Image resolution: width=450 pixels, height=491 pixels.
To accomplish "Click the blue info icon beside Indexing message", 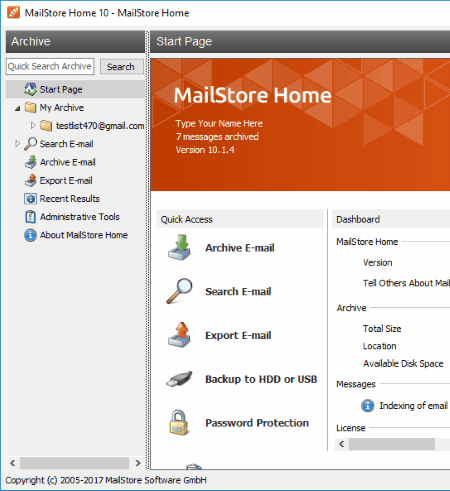I will 367,406.
